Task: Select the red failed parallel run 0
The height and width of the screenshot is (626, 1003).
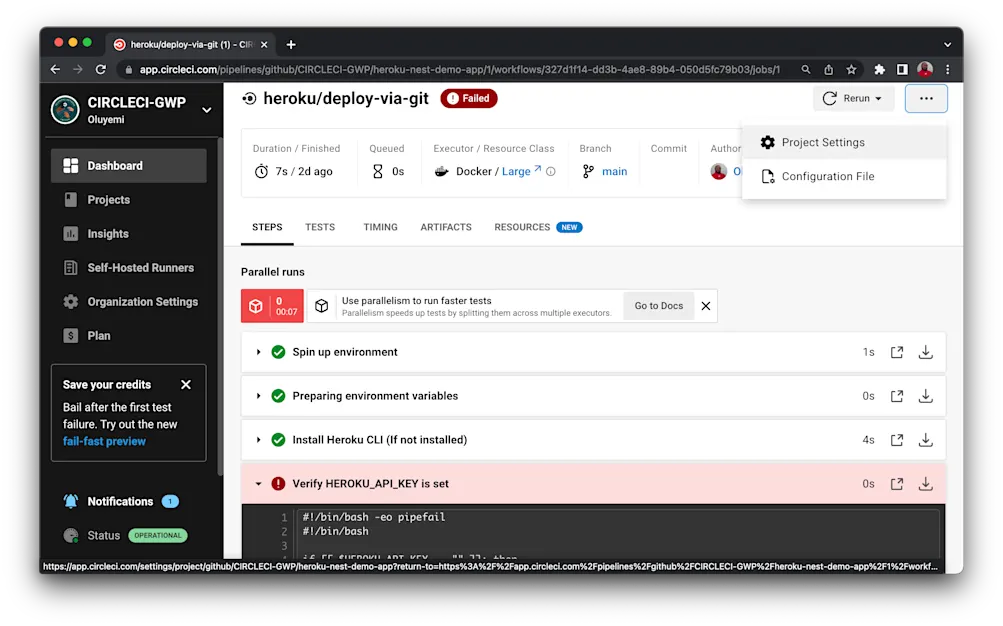Action: (272, 306)
